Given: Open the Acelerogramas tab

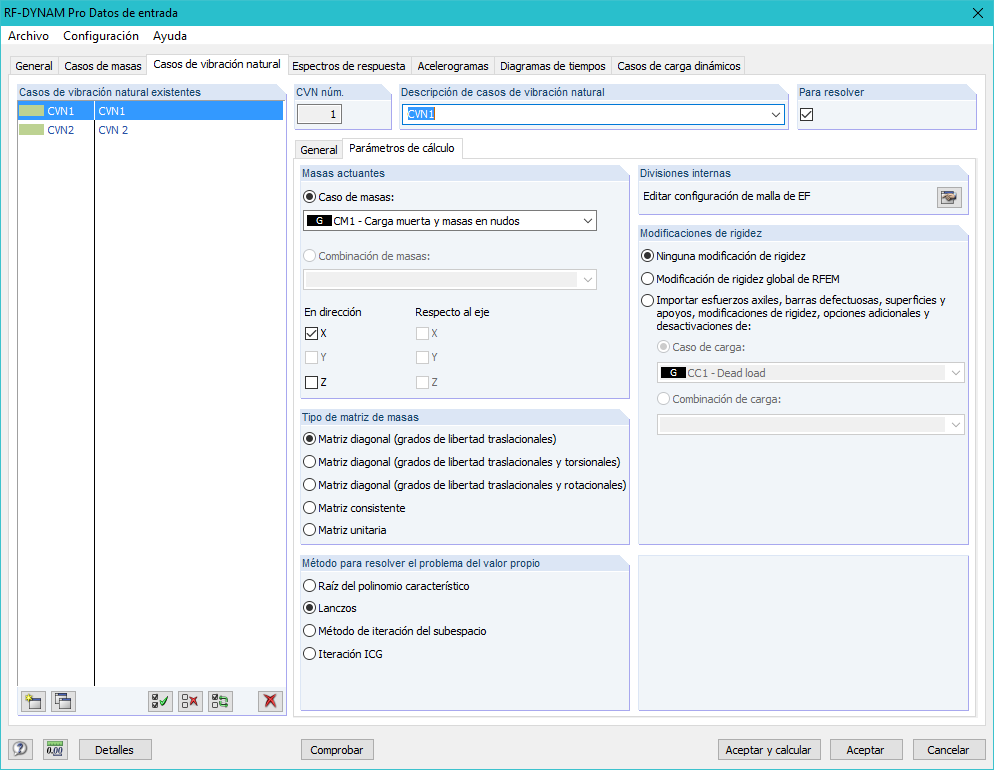Looking at the screenshot, I should coord(453,66).
